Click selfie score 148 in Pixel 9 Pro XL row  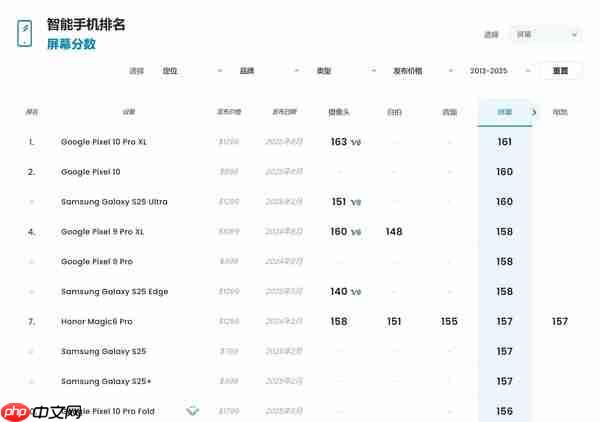click(x=394, y=232)
